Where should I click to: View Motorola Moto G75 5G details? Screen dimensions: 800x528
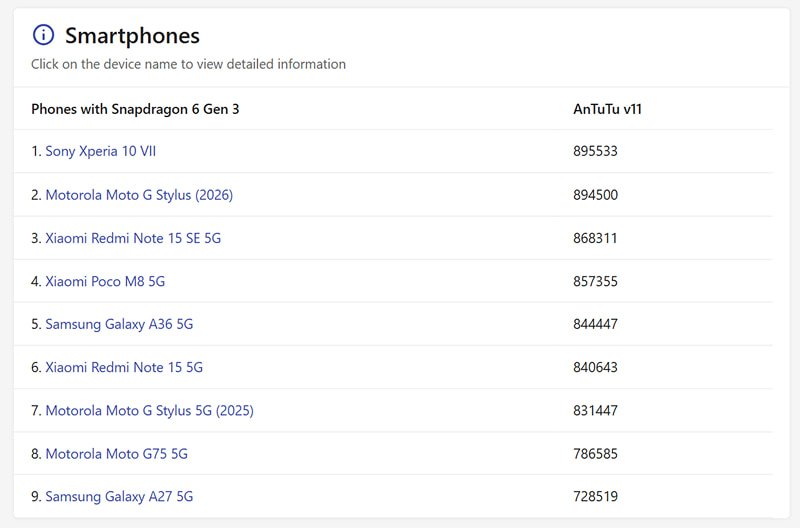click(x=117, y=454)
